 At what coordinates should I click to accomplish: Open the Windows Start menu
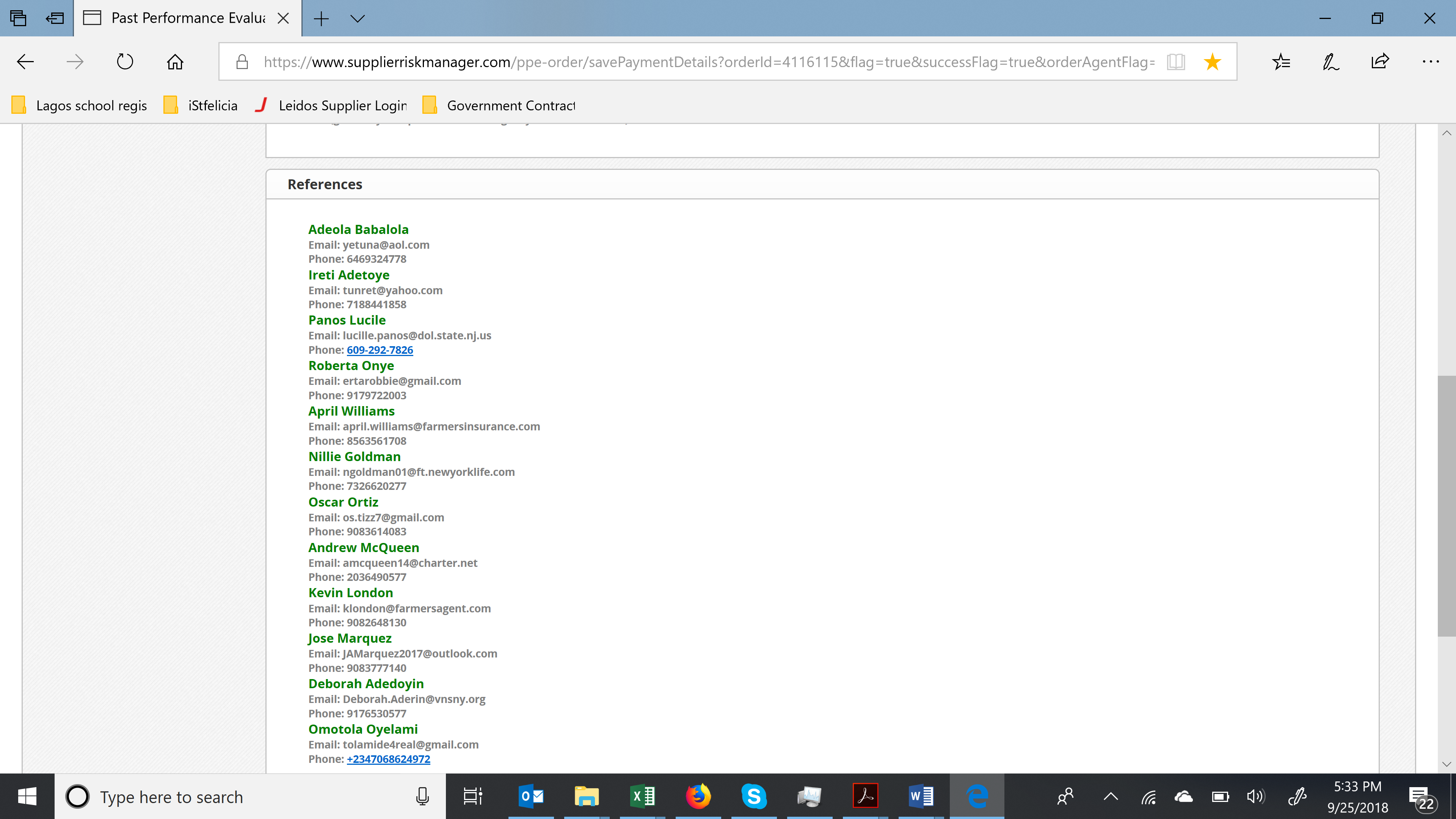click(27, 796)
